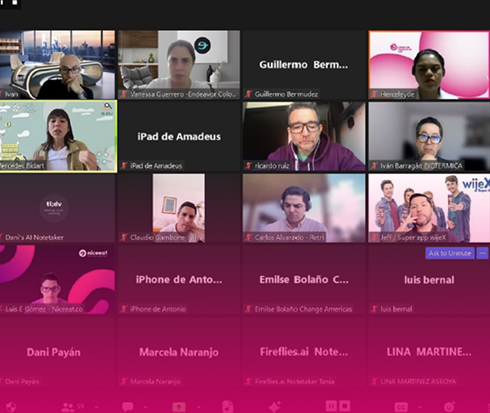This screenshot has width=490, height=413.
Task: Show captions with the CC icon
Action: coord(401,407)
